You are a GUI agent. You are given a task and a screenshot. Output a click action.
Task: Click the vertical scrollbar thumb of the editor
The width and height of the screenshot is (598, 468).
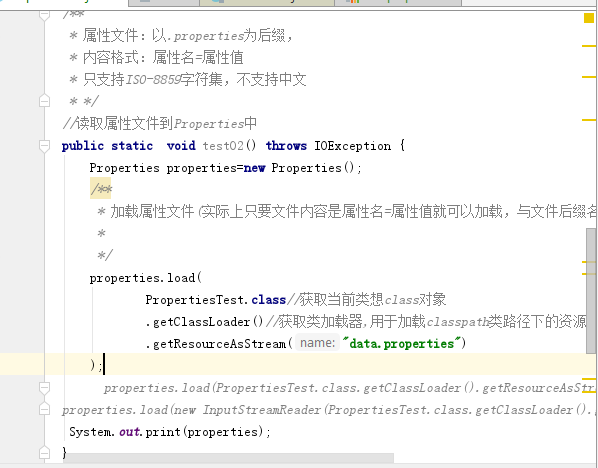pyautogui.click(x=591, y=290)
